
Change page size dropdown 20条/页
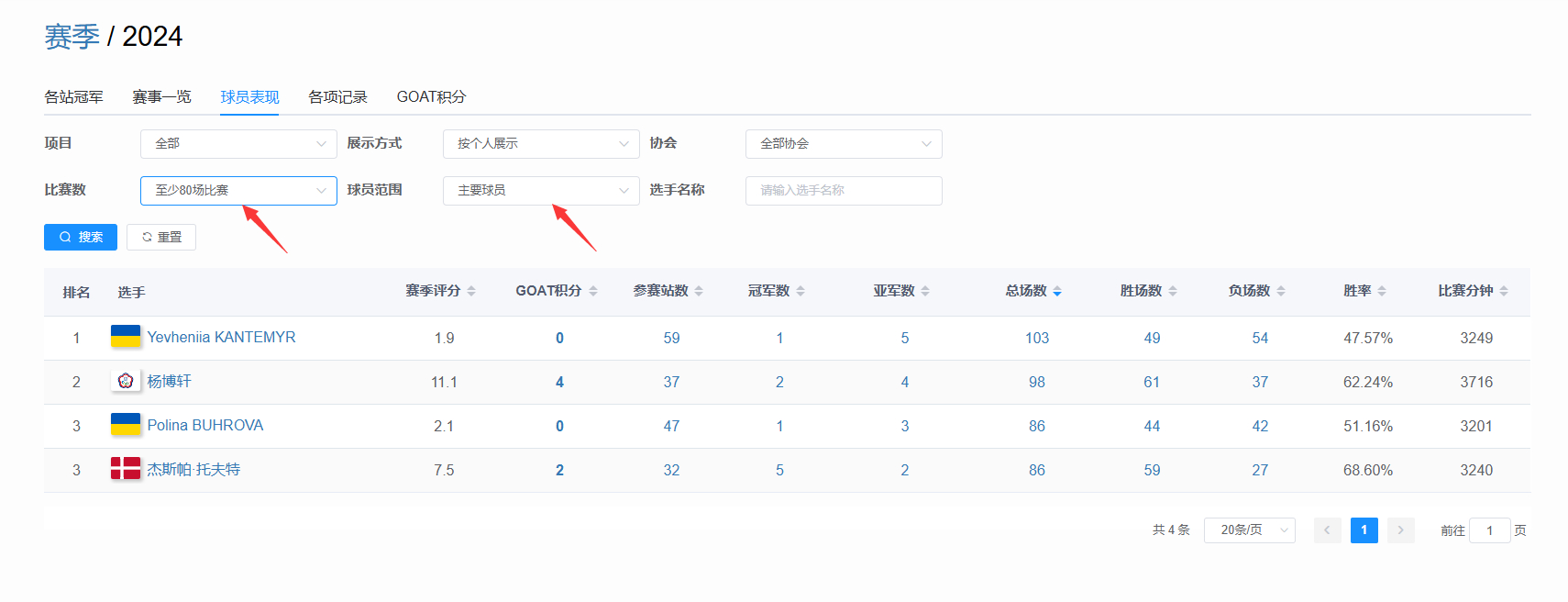coord(1249,530)
